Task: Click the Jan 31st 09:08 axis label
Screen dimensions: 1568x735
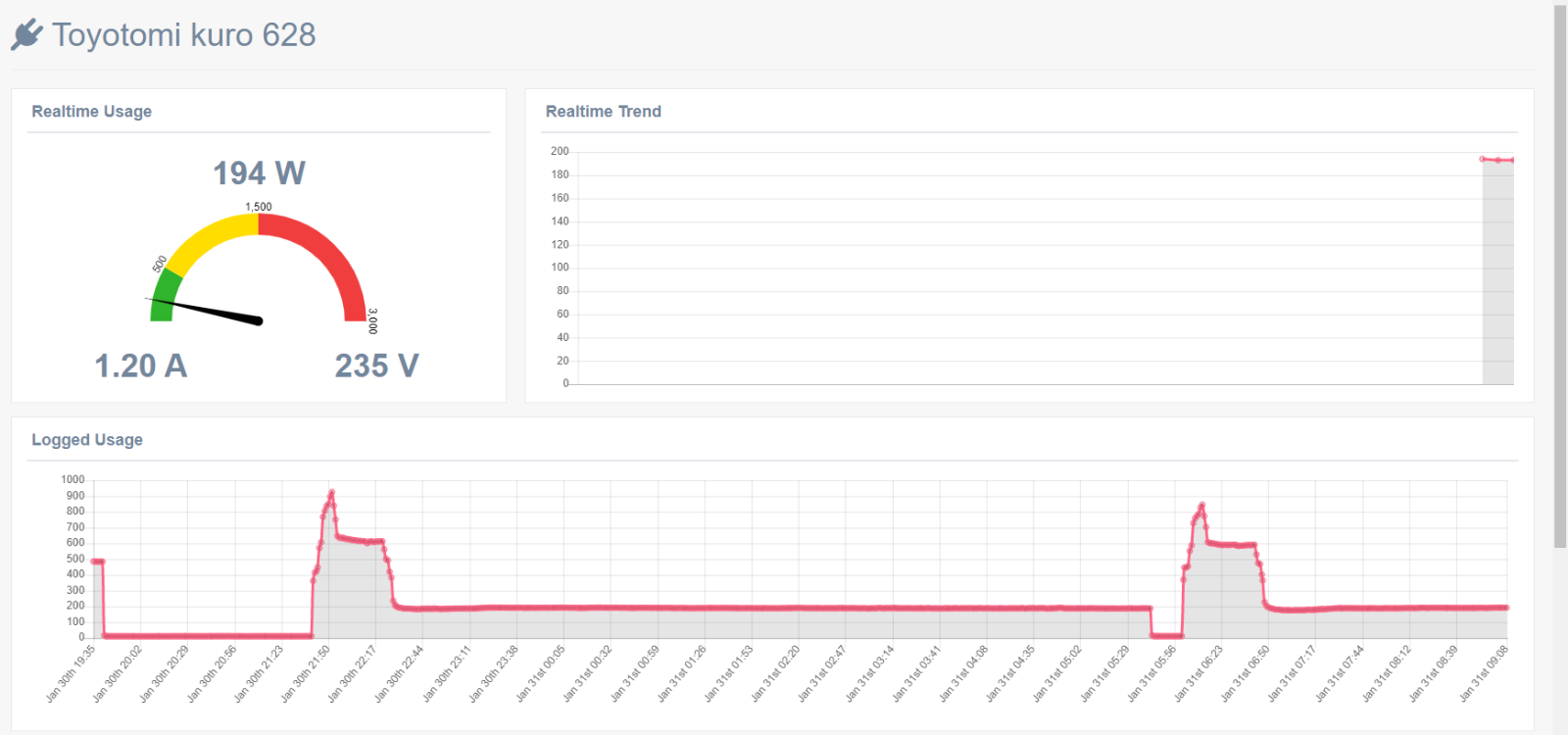Action: coord(1484,673)
